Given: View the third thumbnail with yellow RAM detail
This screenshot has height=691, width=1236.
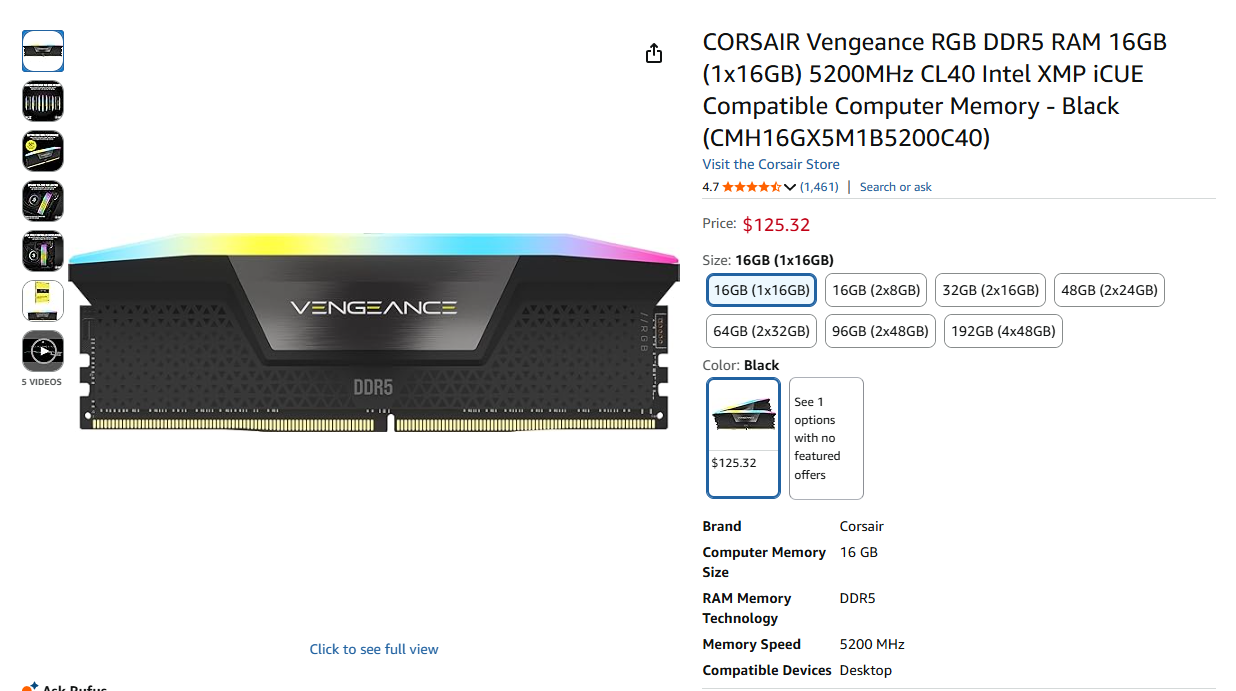Looking at the screenshot, I should point(42,151).
